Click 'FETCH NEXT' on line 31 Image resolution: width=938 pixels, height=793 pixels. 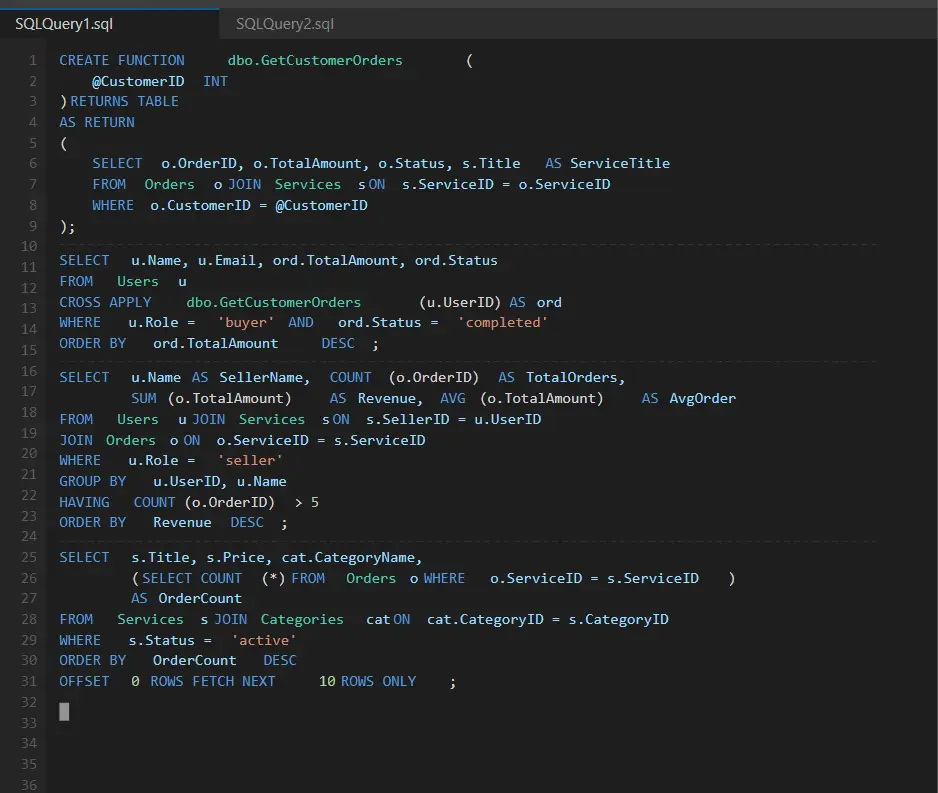pyautogui.click(x=233, y=682)
